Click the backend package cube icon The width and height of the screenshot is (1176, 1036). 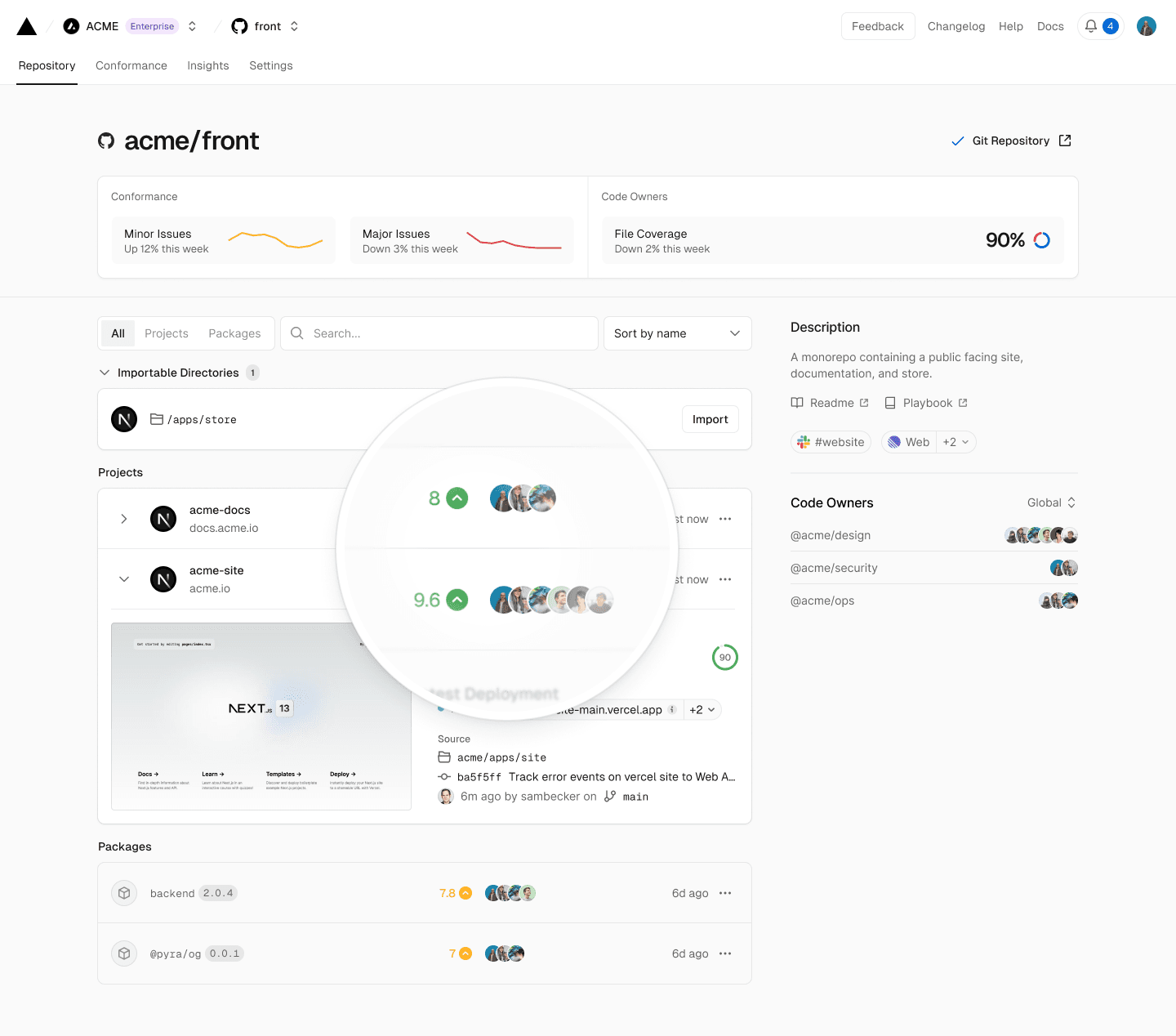click(x=124, y=893)
